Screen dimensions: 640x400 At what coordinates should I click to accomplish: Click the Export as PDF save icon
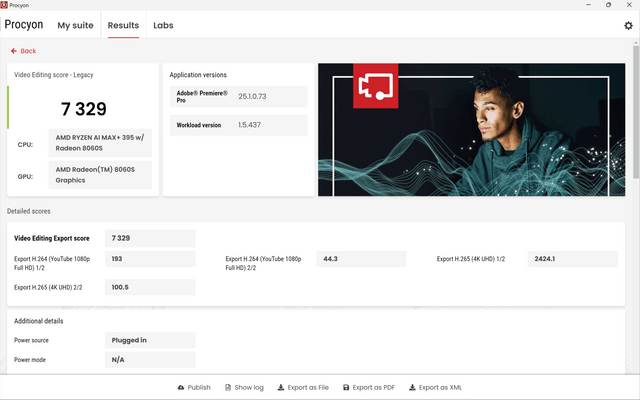(346, 387)
